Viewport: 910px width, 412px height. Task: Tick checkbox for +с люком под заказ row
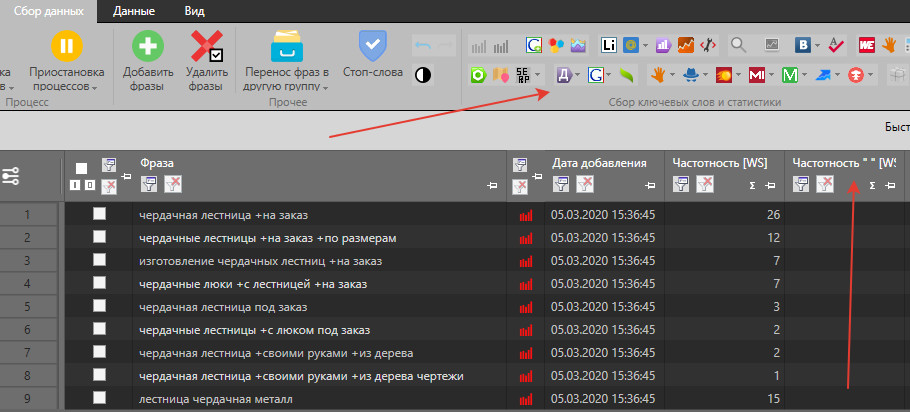(99, 328)
